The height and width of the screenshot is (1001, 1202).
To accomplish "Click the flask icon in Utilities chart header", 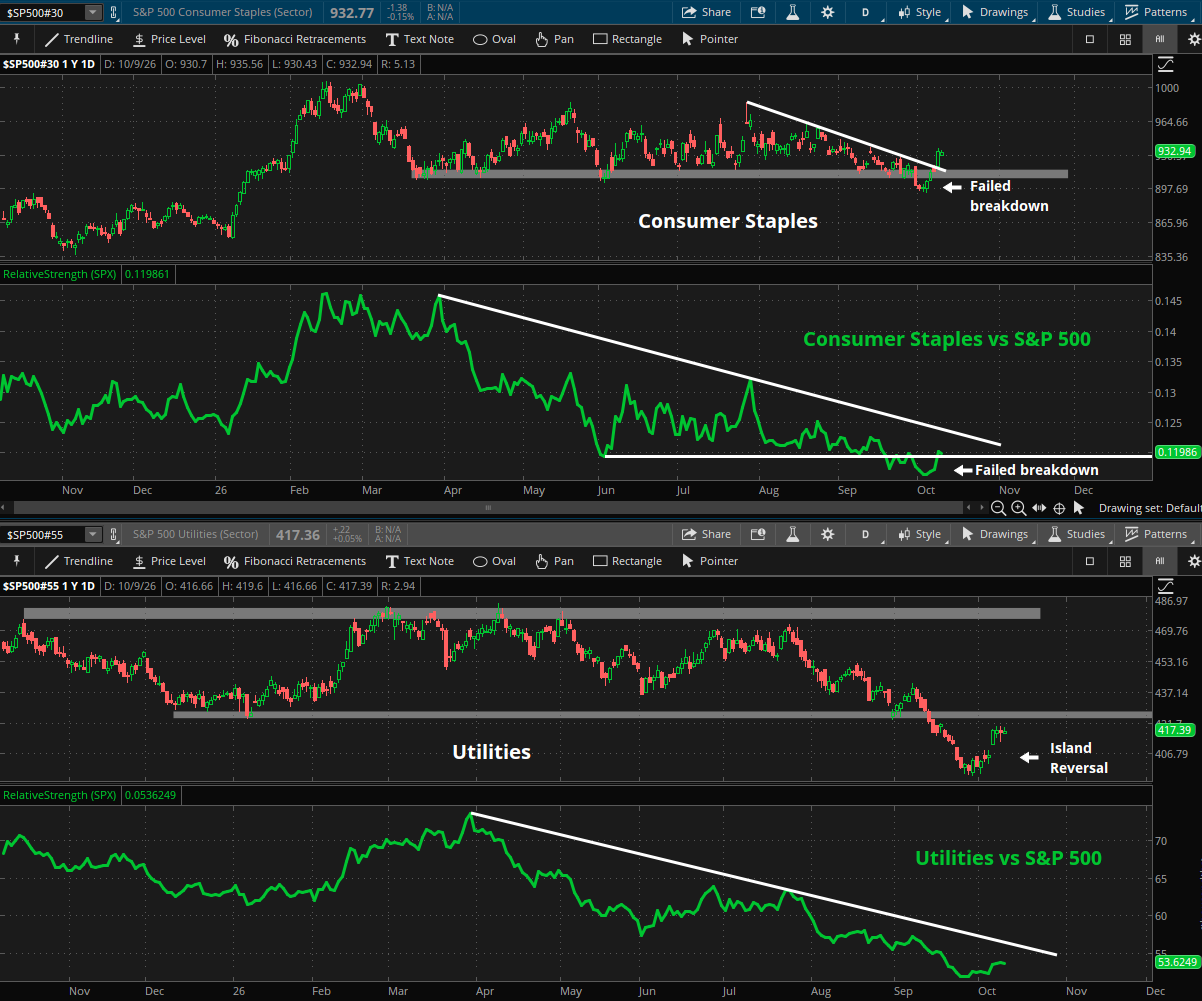I will click(x=793, y=534).
